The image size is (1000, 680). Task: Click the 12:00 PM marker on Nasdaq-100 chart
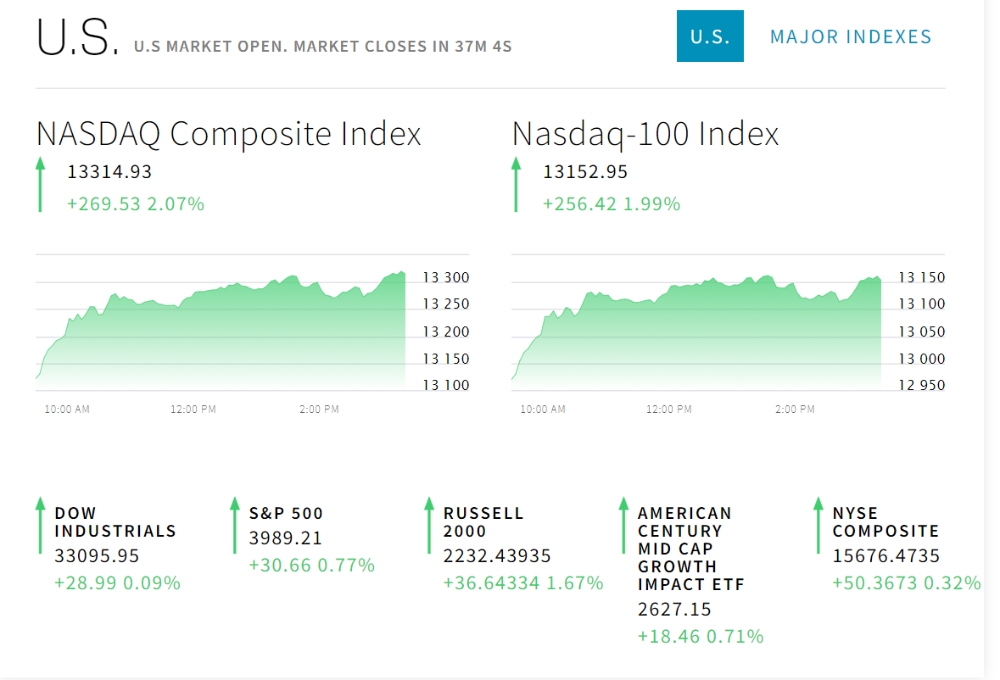pyautogui.click(x=669, y=409)
